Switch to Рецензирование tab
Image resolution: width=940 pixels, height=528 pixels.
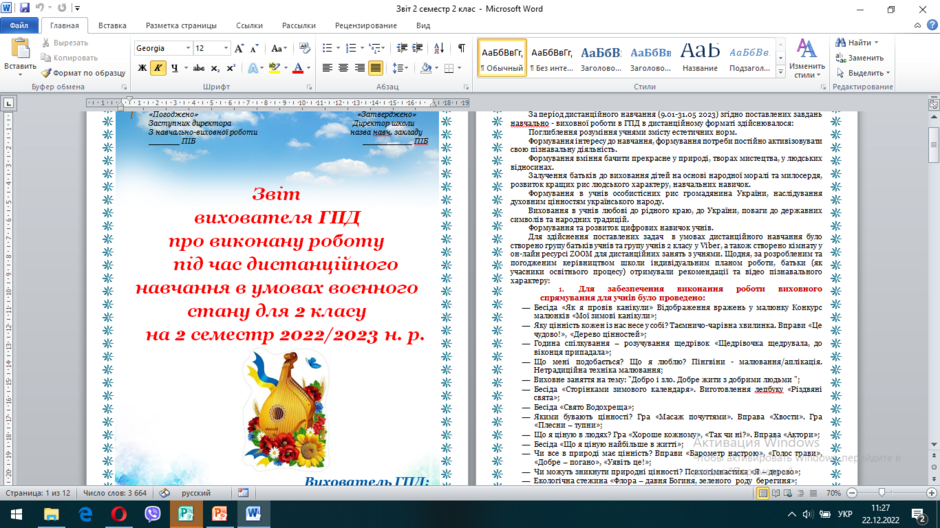(x=366, y=25)
